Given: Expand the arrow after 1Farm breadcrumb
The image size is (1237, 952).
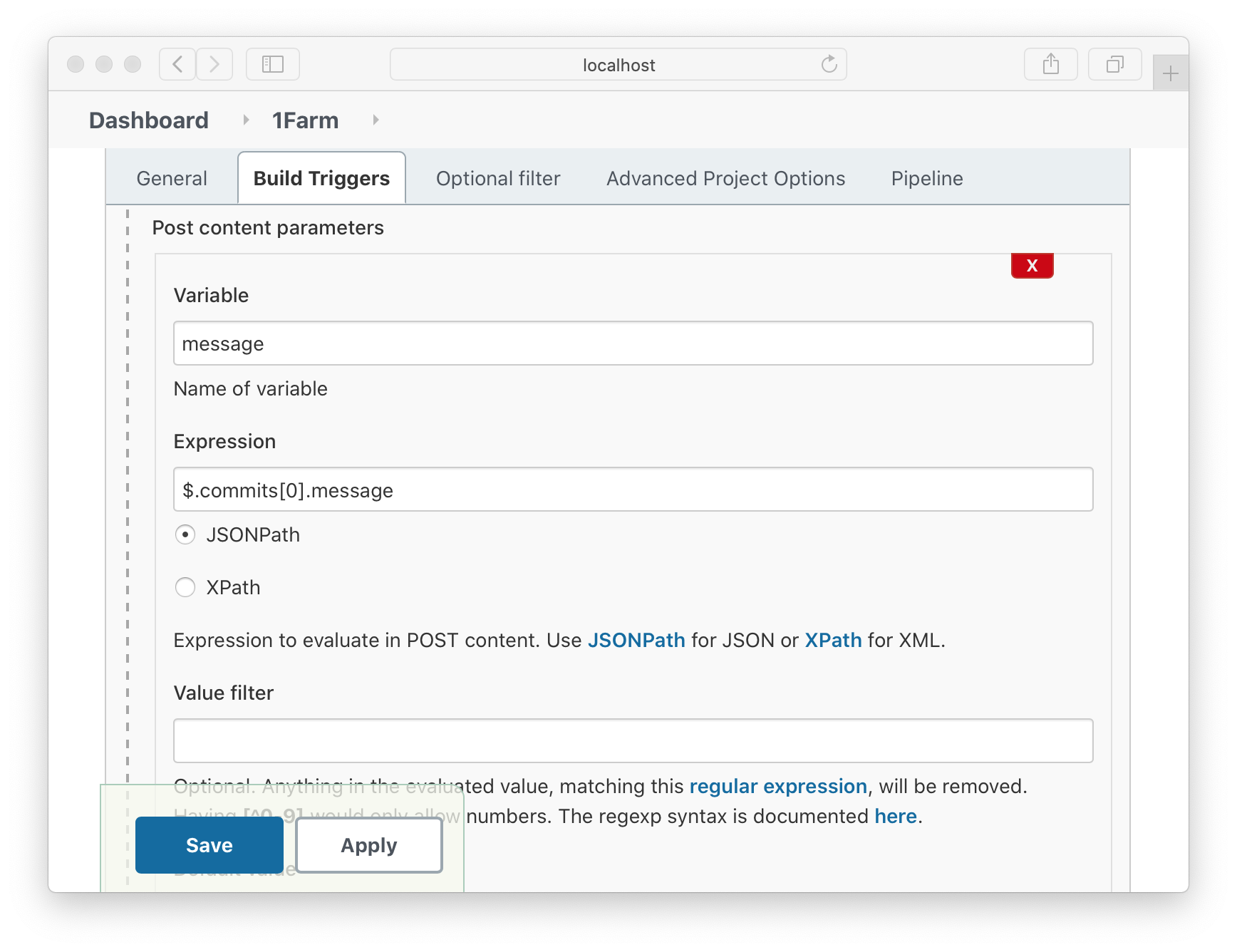Looking at the screenshot, I should tap(376, 120).
